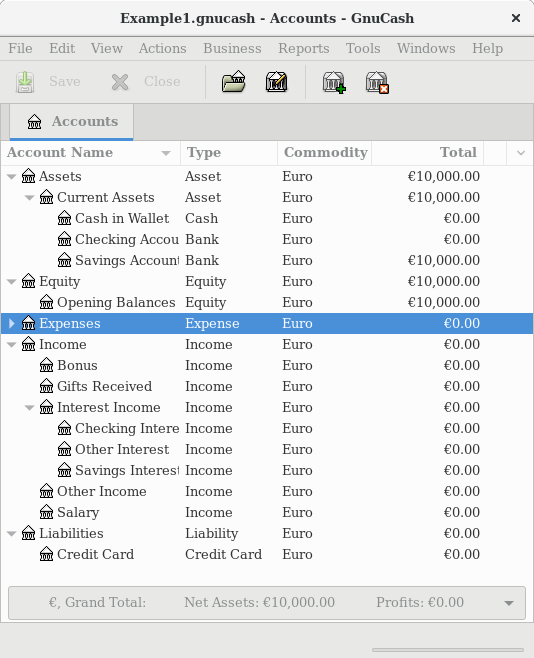The width and height of the screenshot is (534, 658).
Task: Click the bank icon beside Other Income
Action: [x=47, y=491]
